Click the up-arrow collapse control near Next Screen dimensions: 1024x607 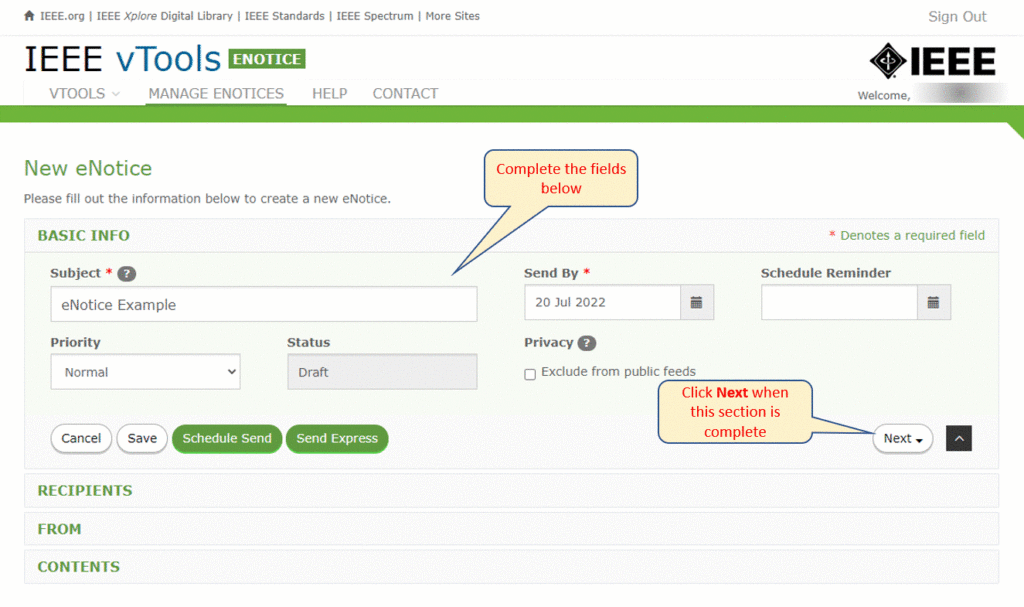pyautogui.click(x=958, y=438)
